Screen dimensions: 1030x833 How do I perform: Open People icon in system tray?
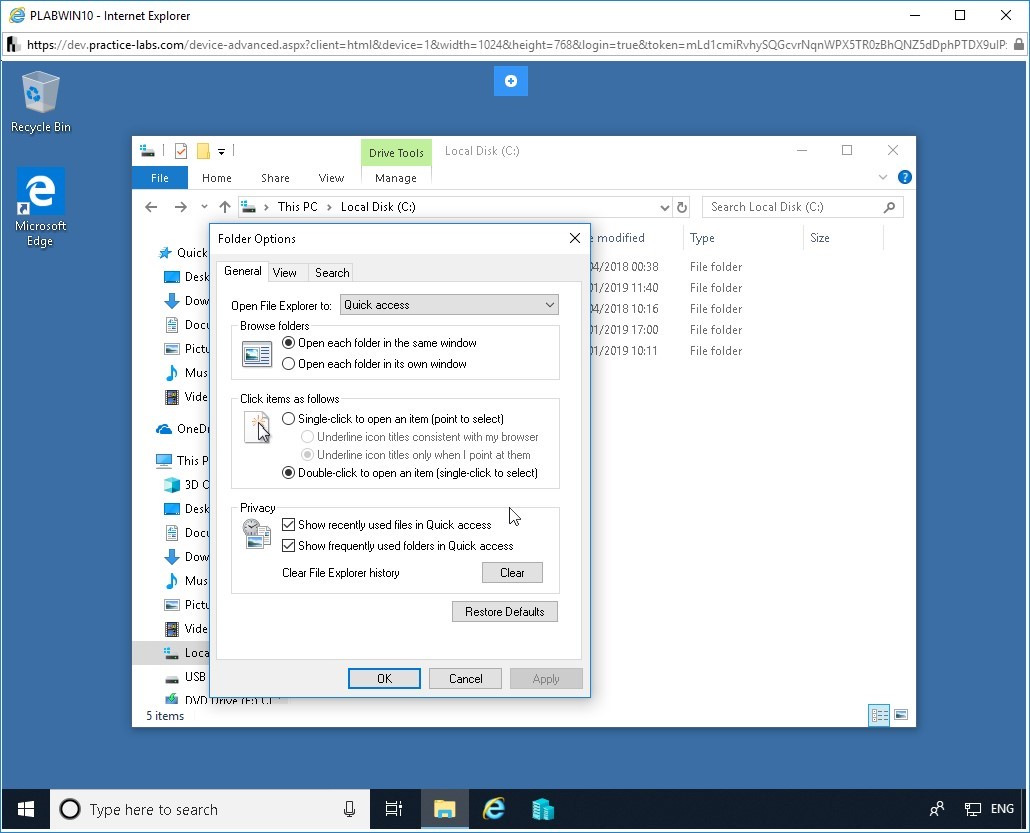coord(937,809)
